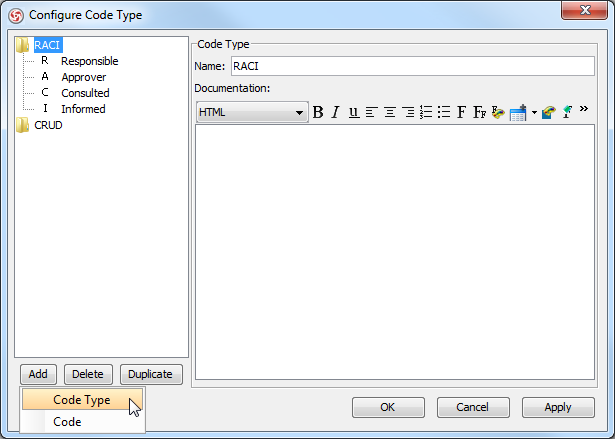Show more toolbar items chevron
Screen dimensions: 615x439
pyautogui.click(x=584, y=109)
